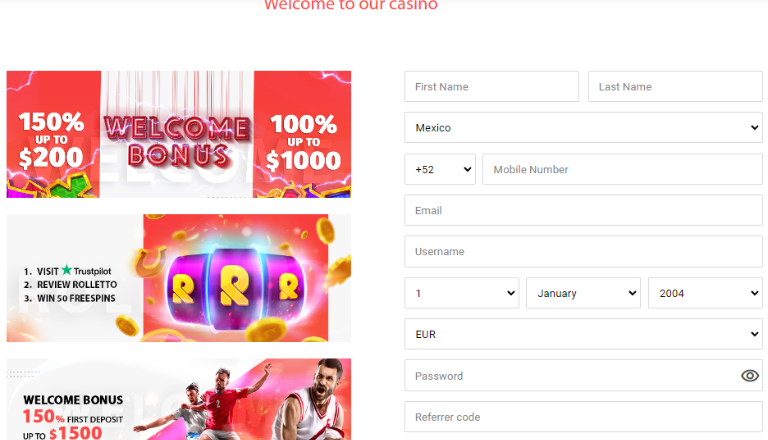Open the Welcome Bonus promo banner

coord(179,134)
